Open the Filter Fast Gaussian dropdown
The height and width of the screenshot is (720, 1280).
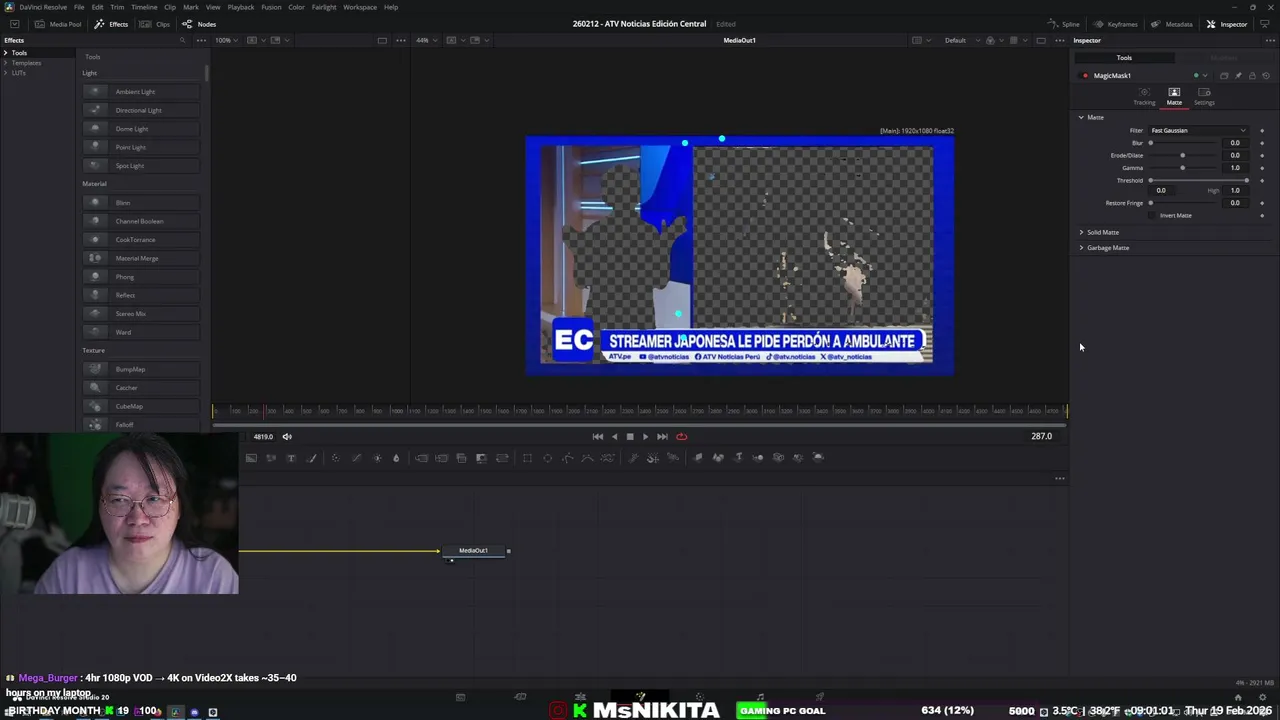[1198, 130]
